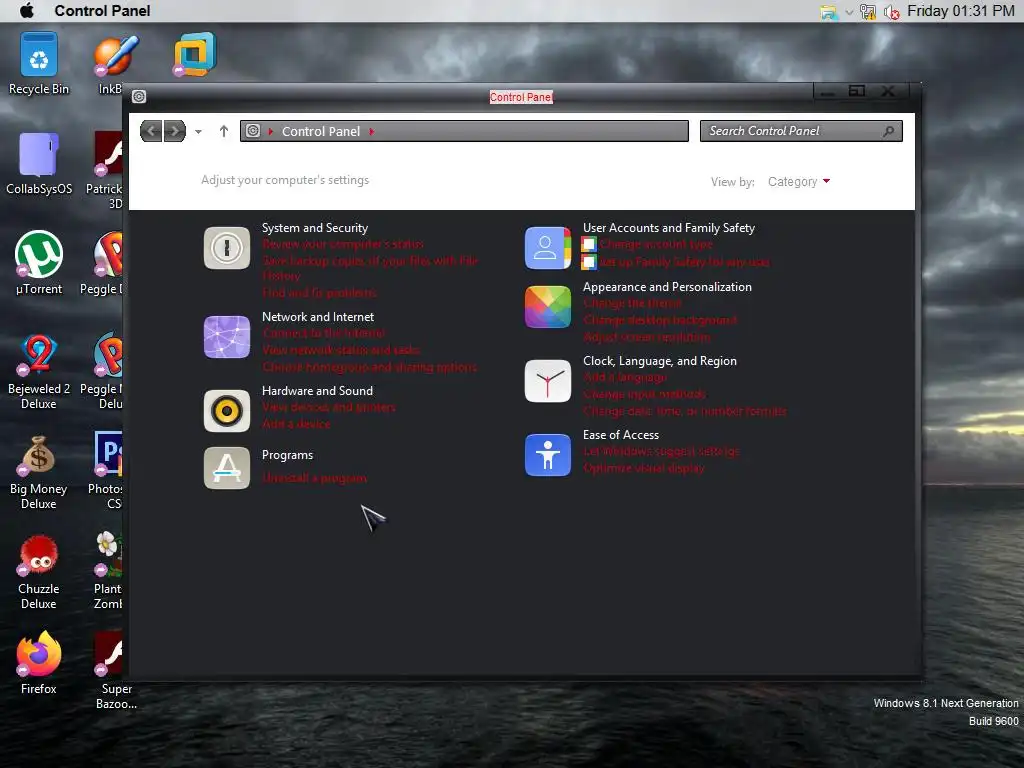1024x768 pixels.
Task: Click View network status and tasks link
Action: (x=341, y=351)
